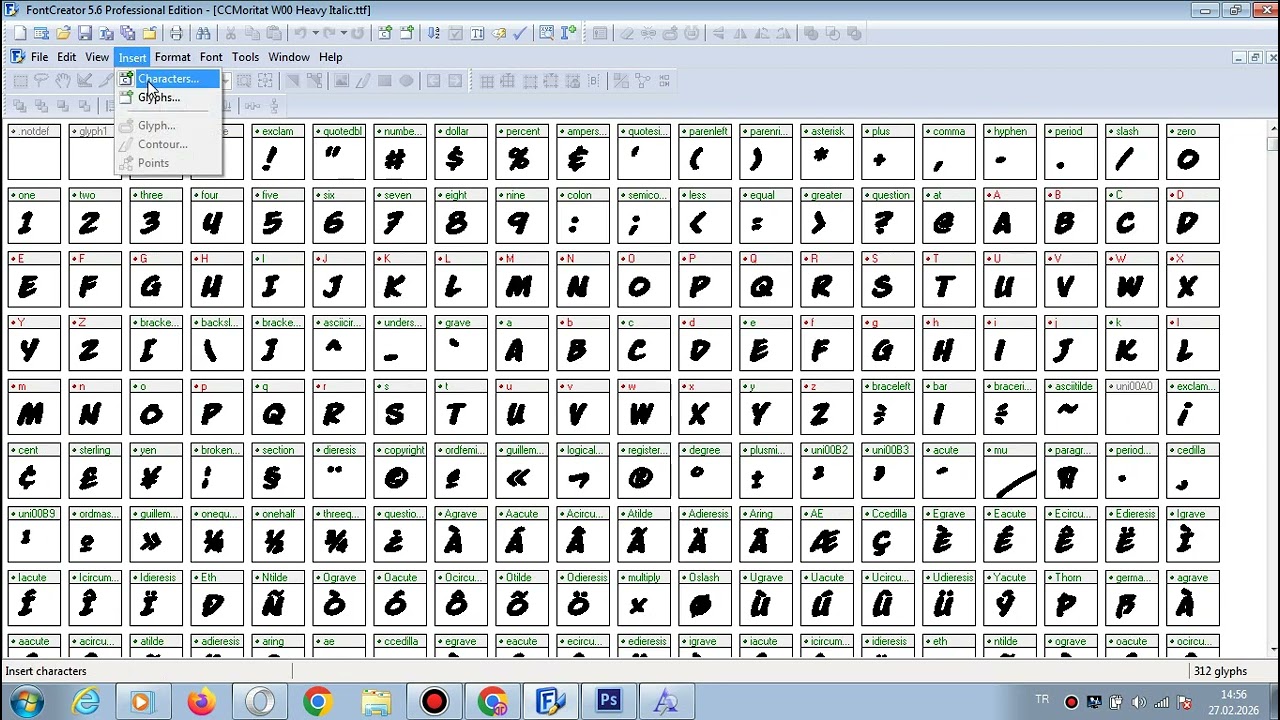Choose Glyphs... from Insert menu
Screen dimensions: 1280x720
point(168,97)
